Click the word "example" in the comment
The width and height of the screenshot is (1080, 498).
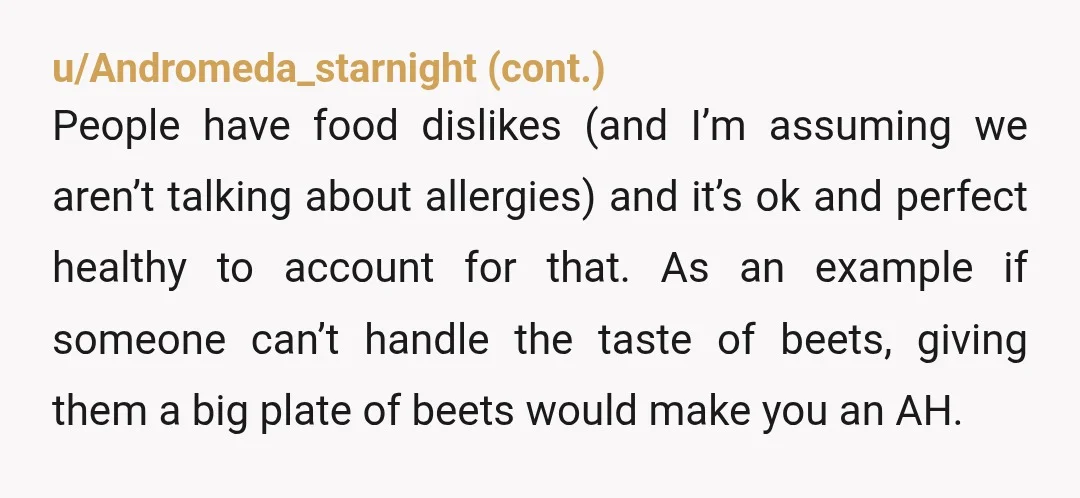click(894, 270)
